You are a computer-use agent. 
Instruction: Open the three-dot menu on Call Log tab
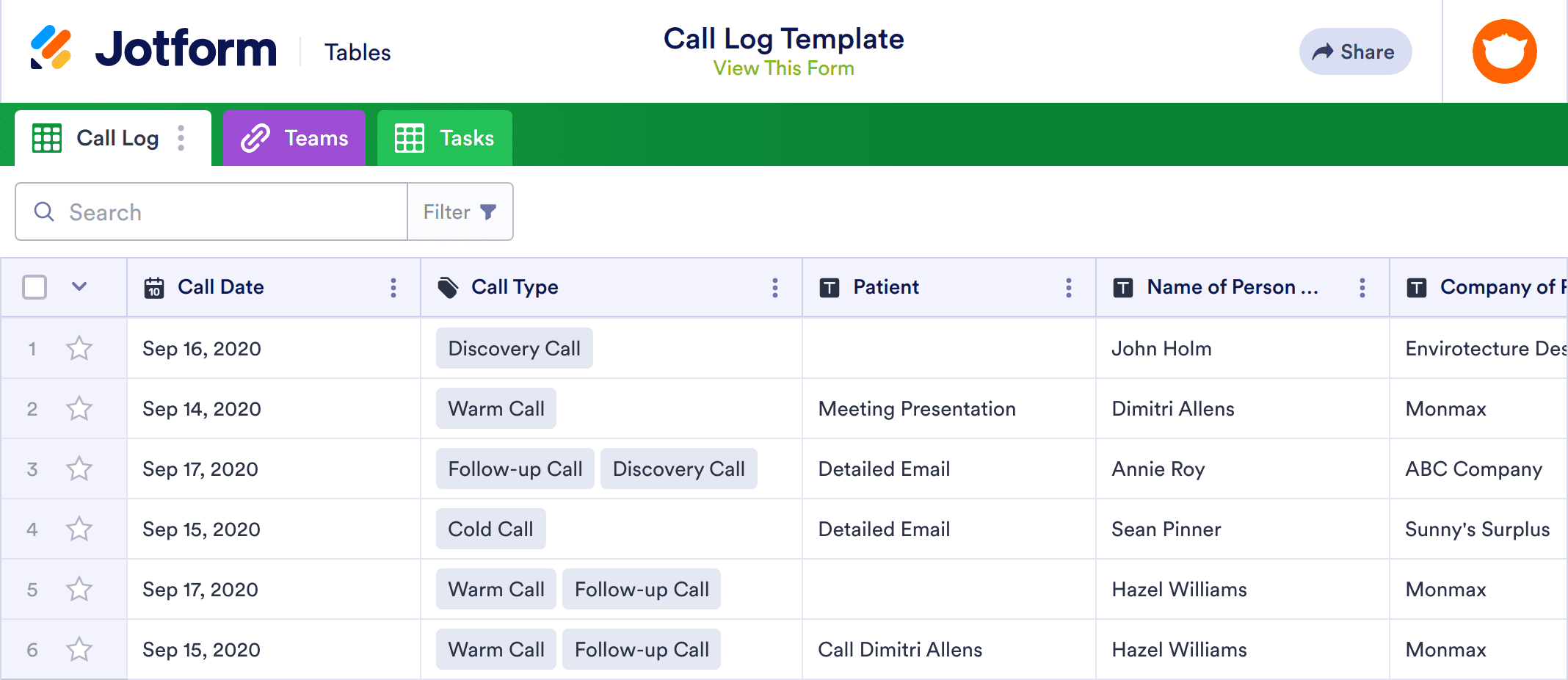click(x=181, y=137)
